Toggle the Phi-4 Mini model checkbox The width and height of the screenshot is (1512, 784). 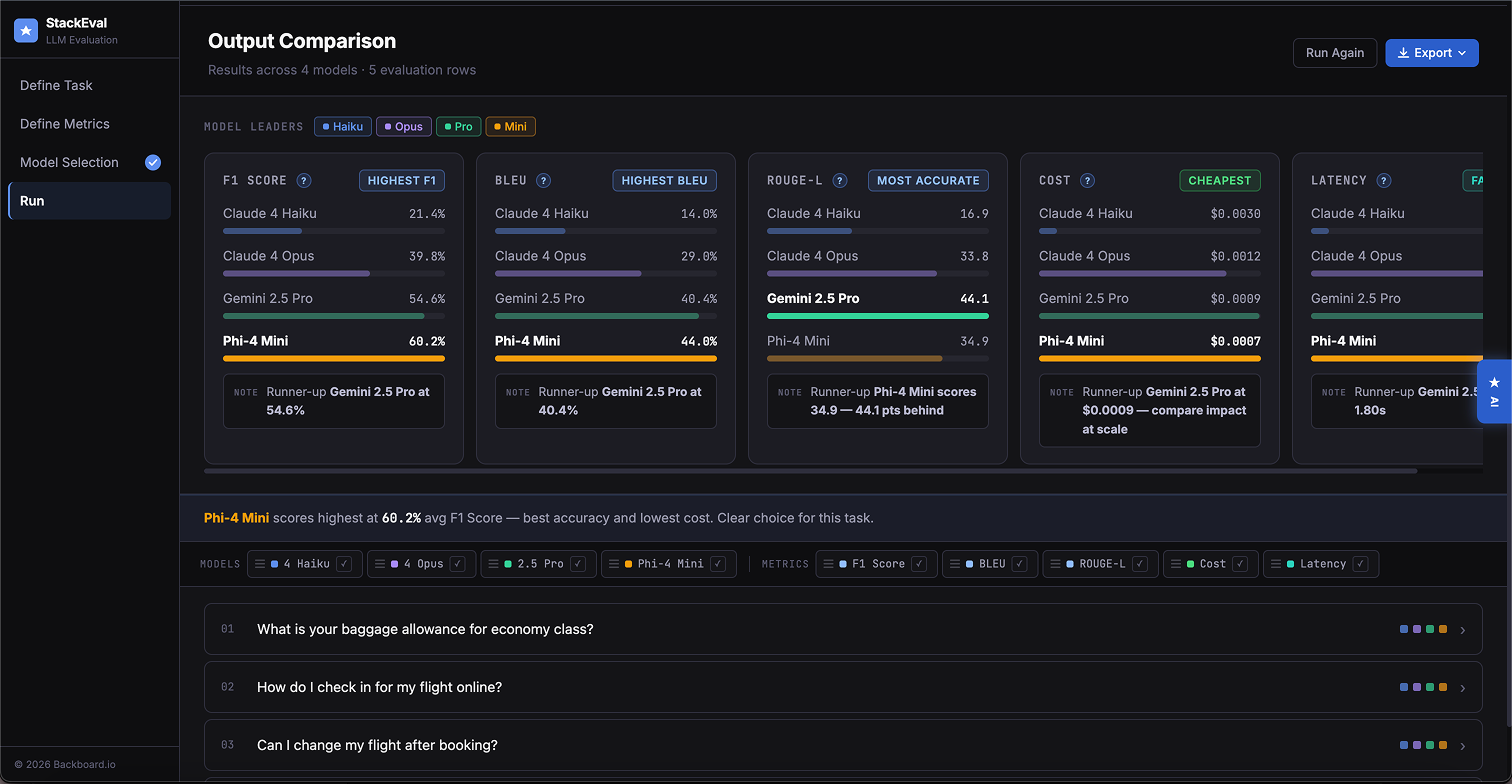[x=718, y=564]
